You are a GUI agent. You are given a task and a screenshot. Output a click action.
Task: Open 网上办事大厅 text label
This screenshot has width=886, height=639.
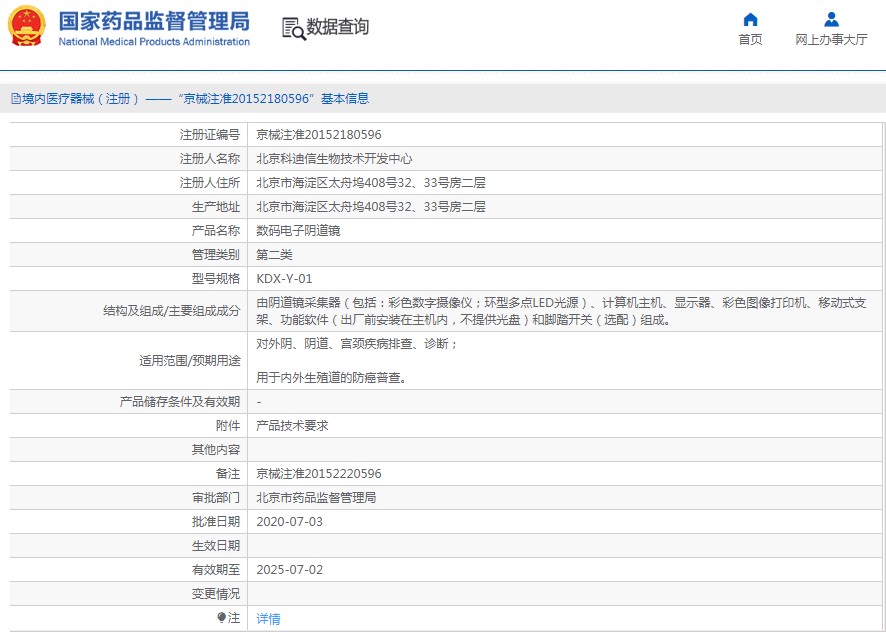[831, 40]
